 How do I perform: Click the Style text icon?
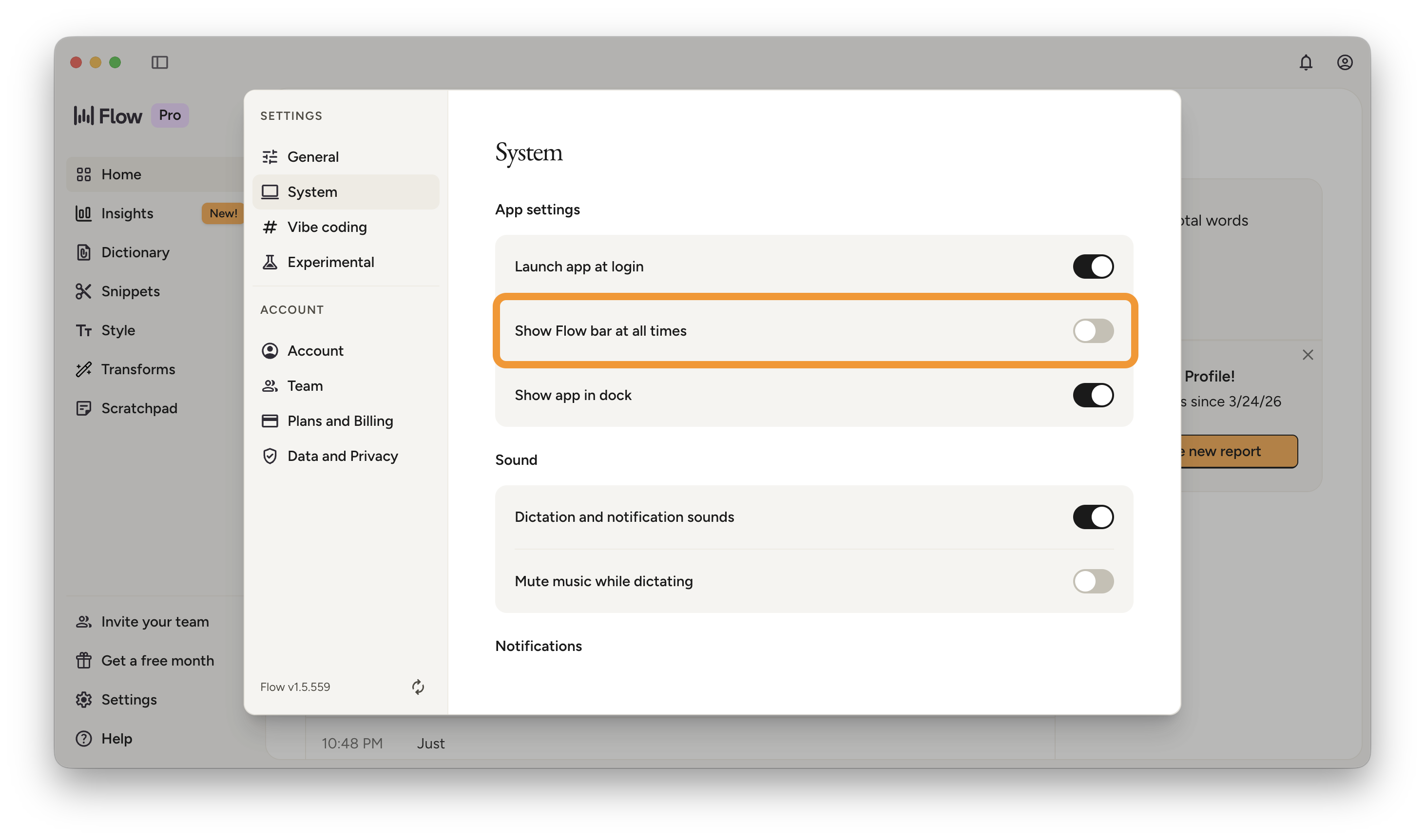[84, 330]
